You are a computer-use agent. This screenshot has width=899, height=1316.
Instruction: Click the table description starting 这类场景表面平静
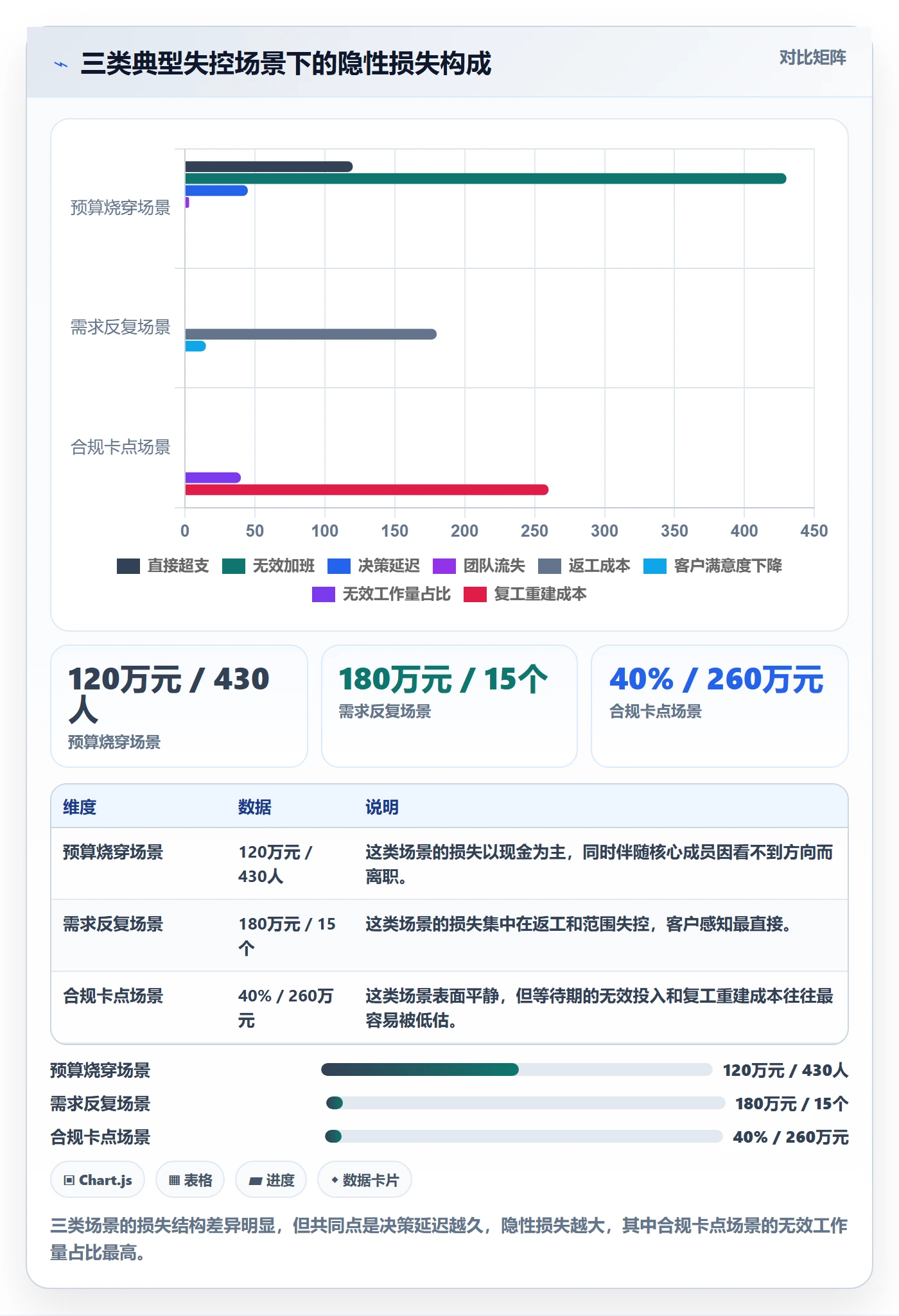pyautogui.click(x=599, y=1008)
